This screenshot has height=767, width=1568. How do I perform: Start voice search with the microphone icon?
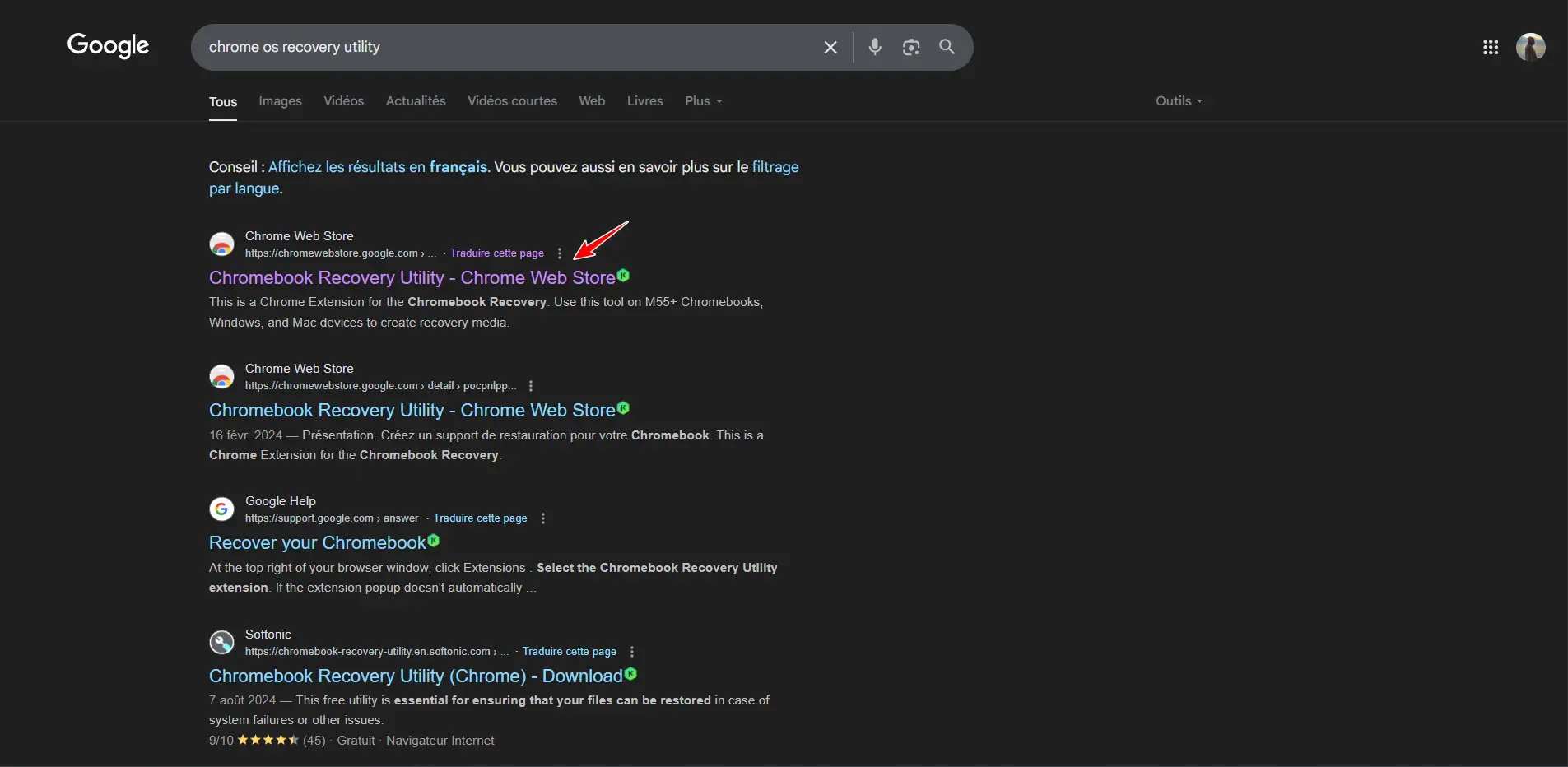pyautogui.click(x=874, y=47)
